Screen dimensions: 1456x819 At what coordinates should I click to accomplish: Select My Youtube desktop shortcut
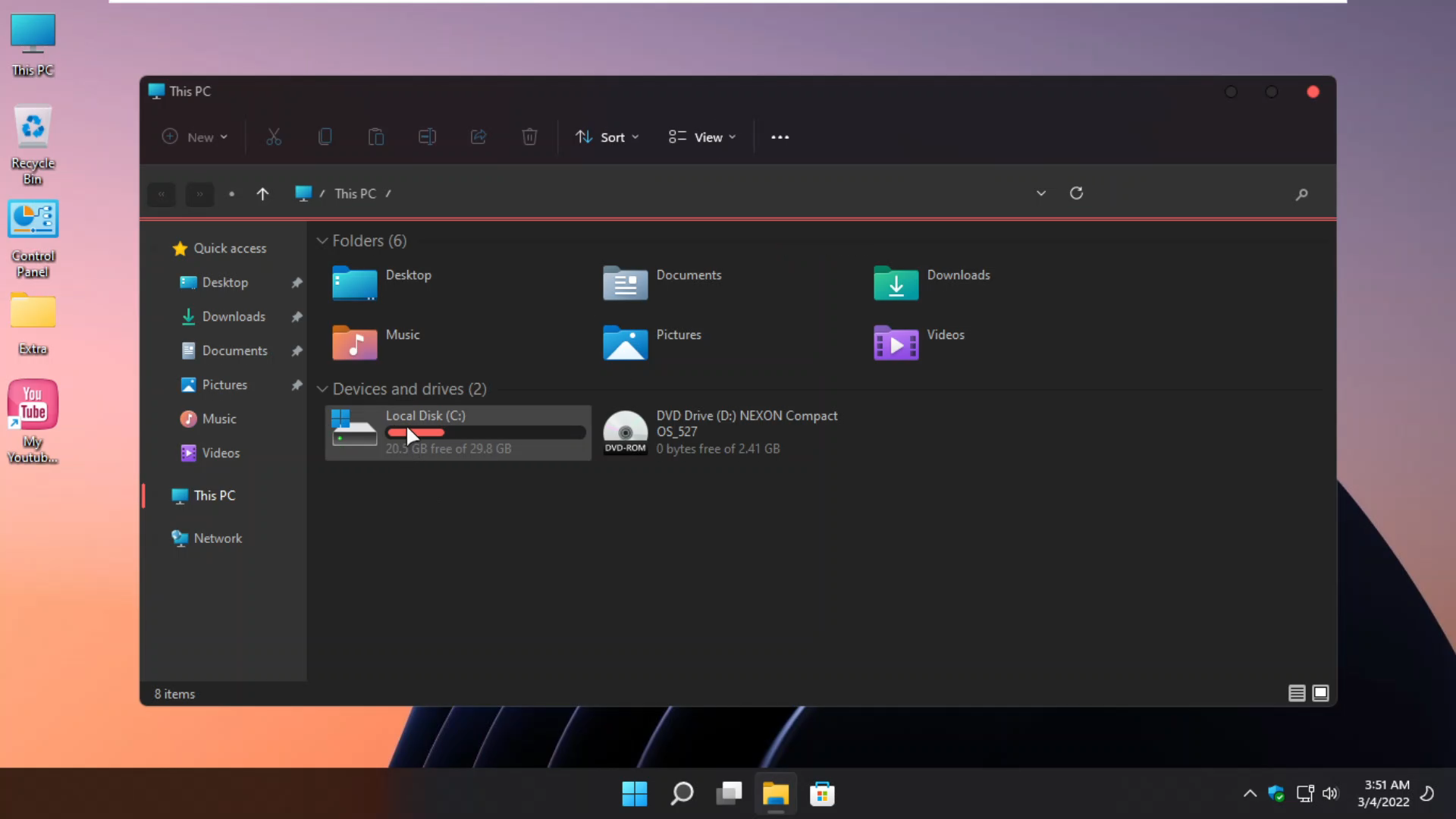tap(33, 422)
